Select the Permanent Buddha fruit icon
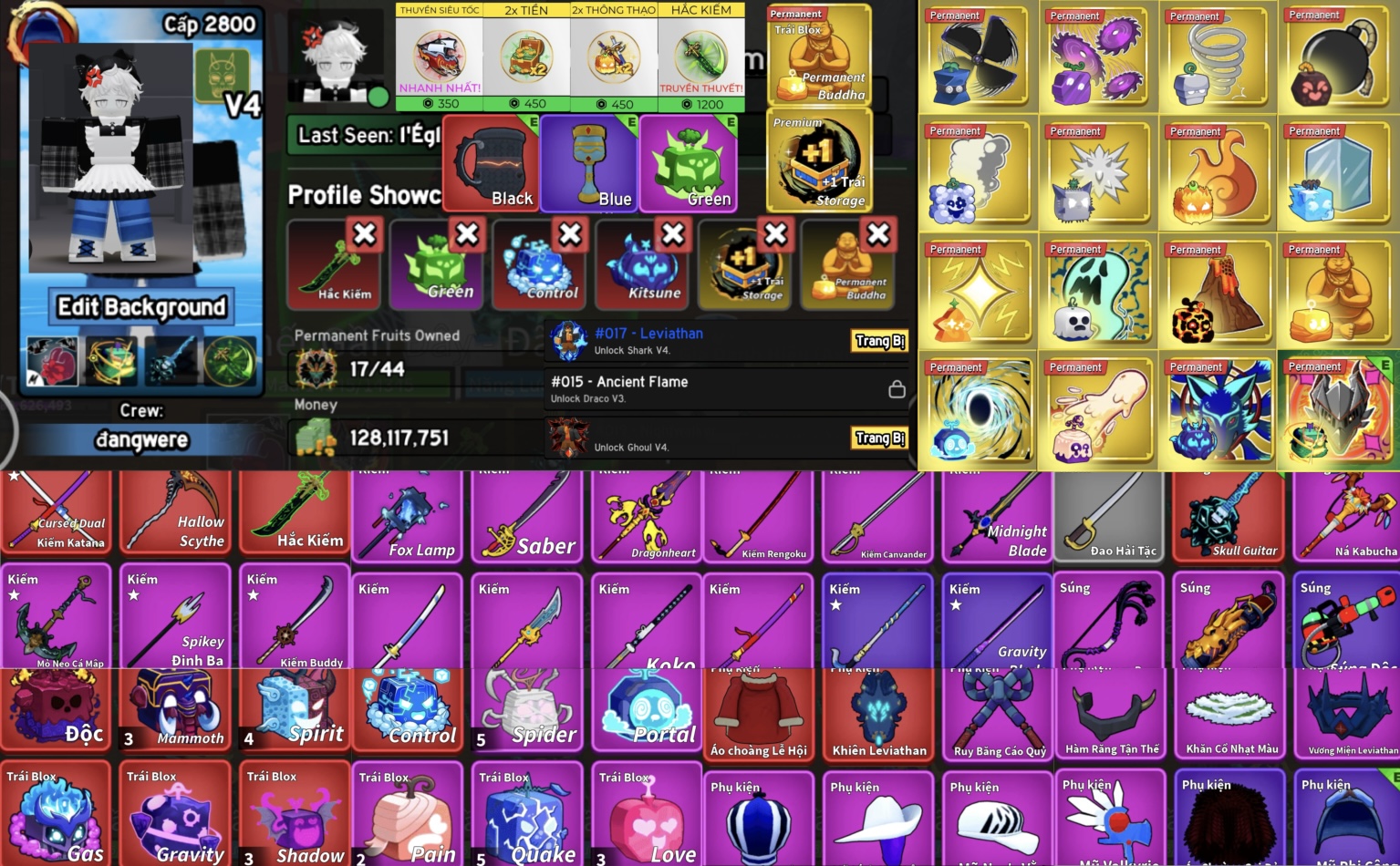The width and height of the screenshot is (1400, 866). (819, 56)
